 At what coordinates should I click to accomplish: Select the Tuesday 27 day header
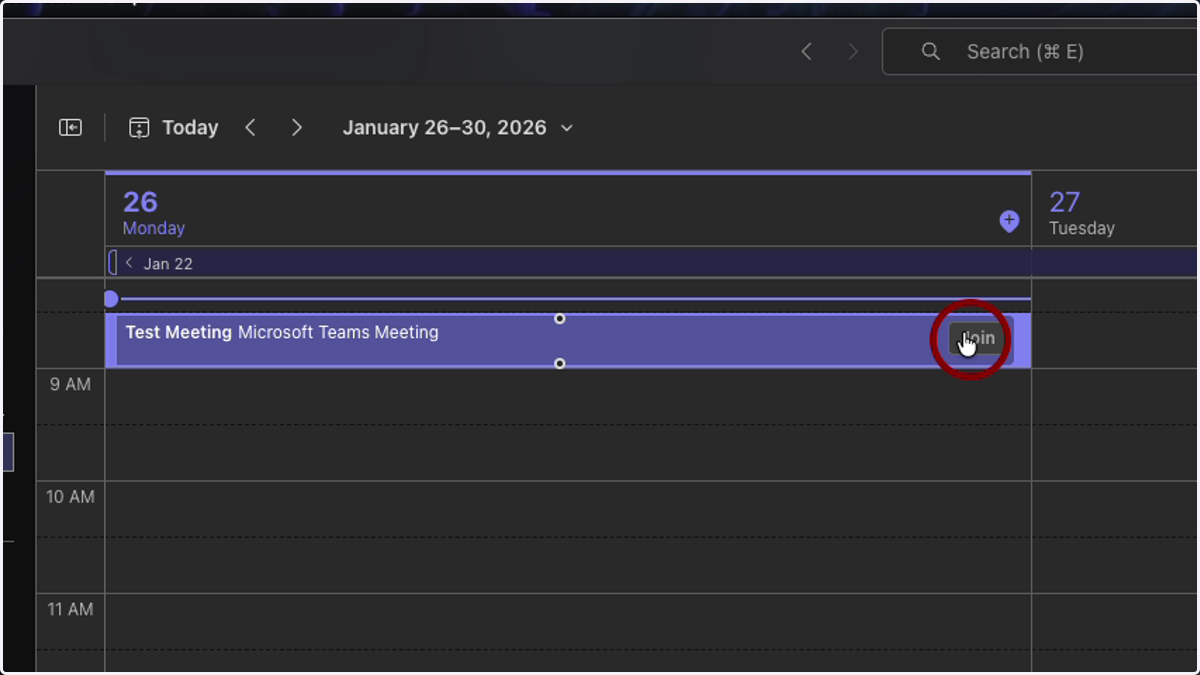click(1115, 211)
